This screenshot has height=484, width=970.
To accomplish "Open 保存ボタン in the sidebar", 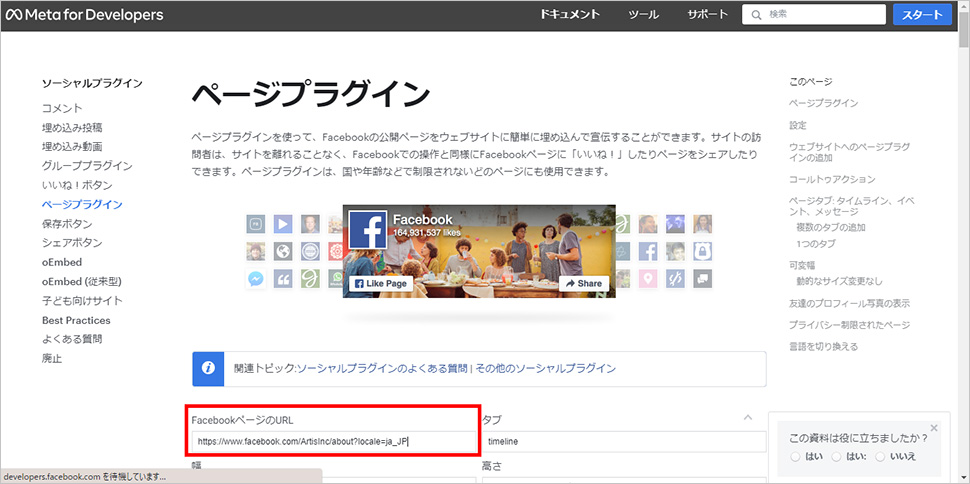I will coord(67,223).
